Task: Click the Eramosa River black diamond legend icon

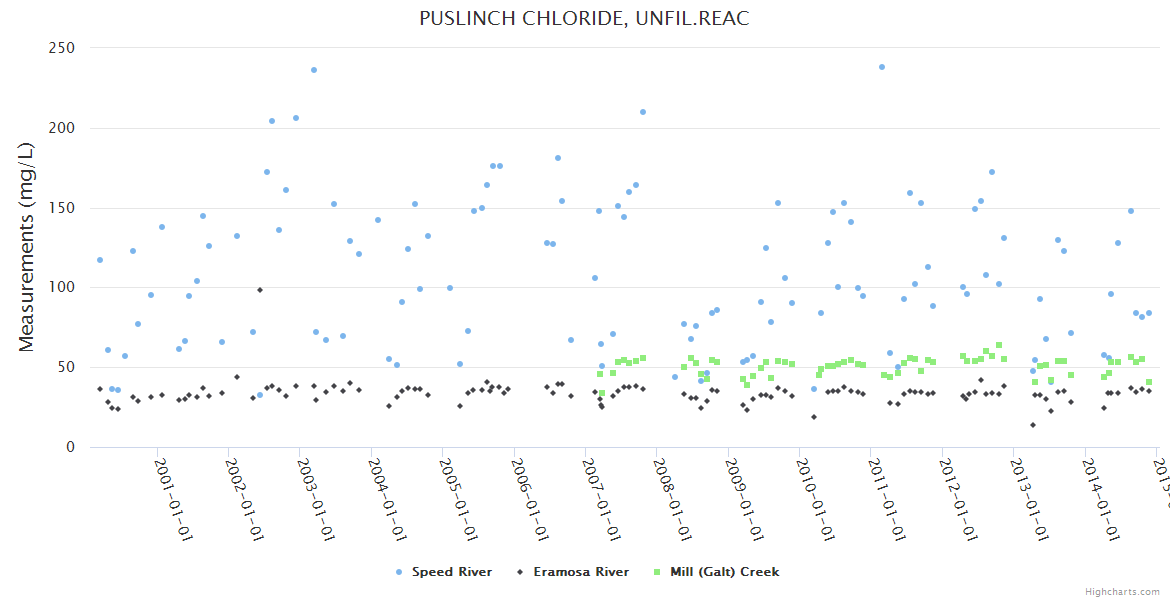Action: pos(520,572)
